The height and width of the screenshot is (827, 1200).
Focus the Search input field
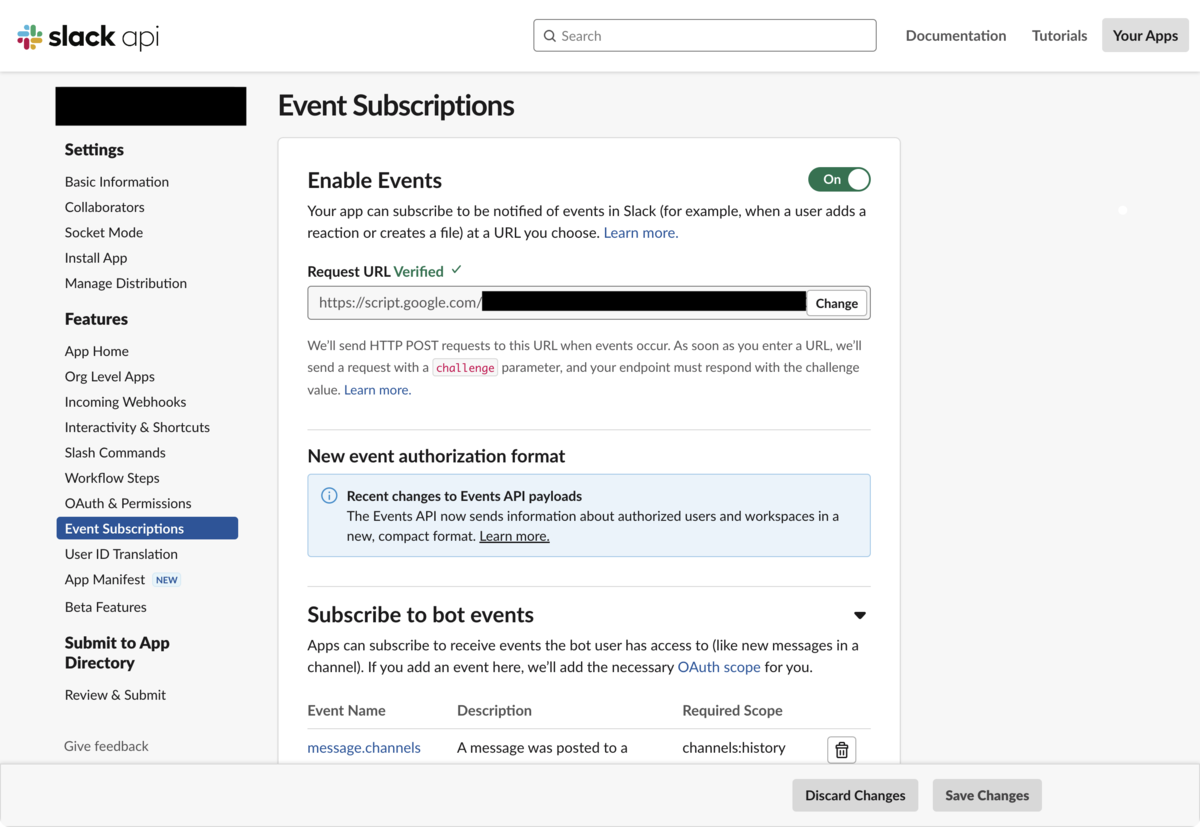pos(705,35)
